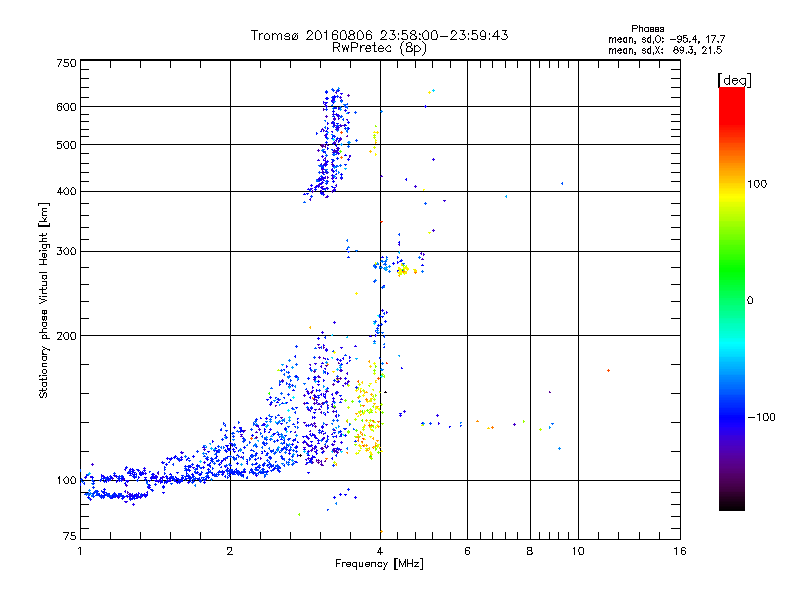Click the colorbar tick label '-100'

[x=761, y=417]
